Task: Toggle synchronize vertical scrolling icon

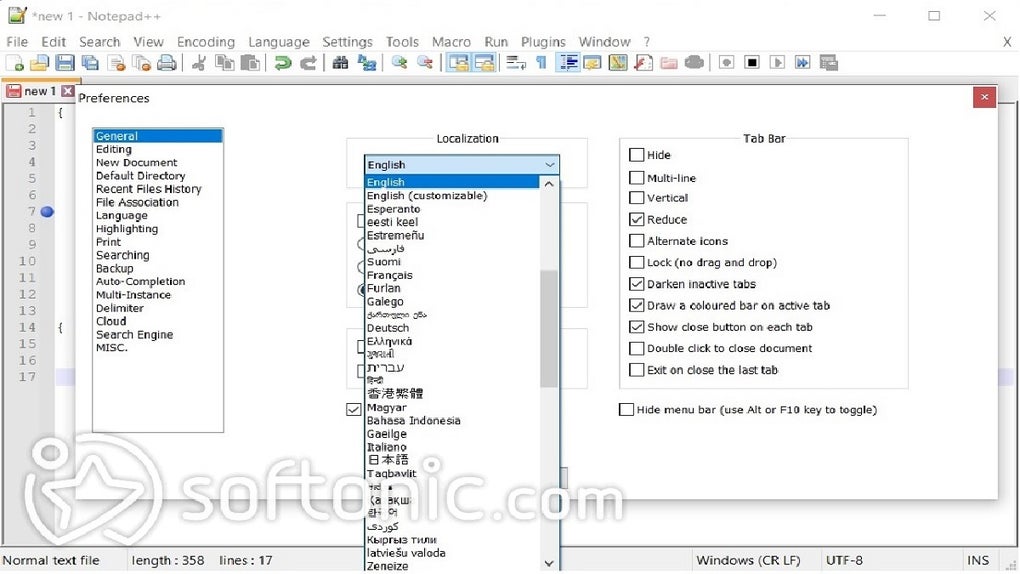Action: pyautogui.click(x=459, y=62)
